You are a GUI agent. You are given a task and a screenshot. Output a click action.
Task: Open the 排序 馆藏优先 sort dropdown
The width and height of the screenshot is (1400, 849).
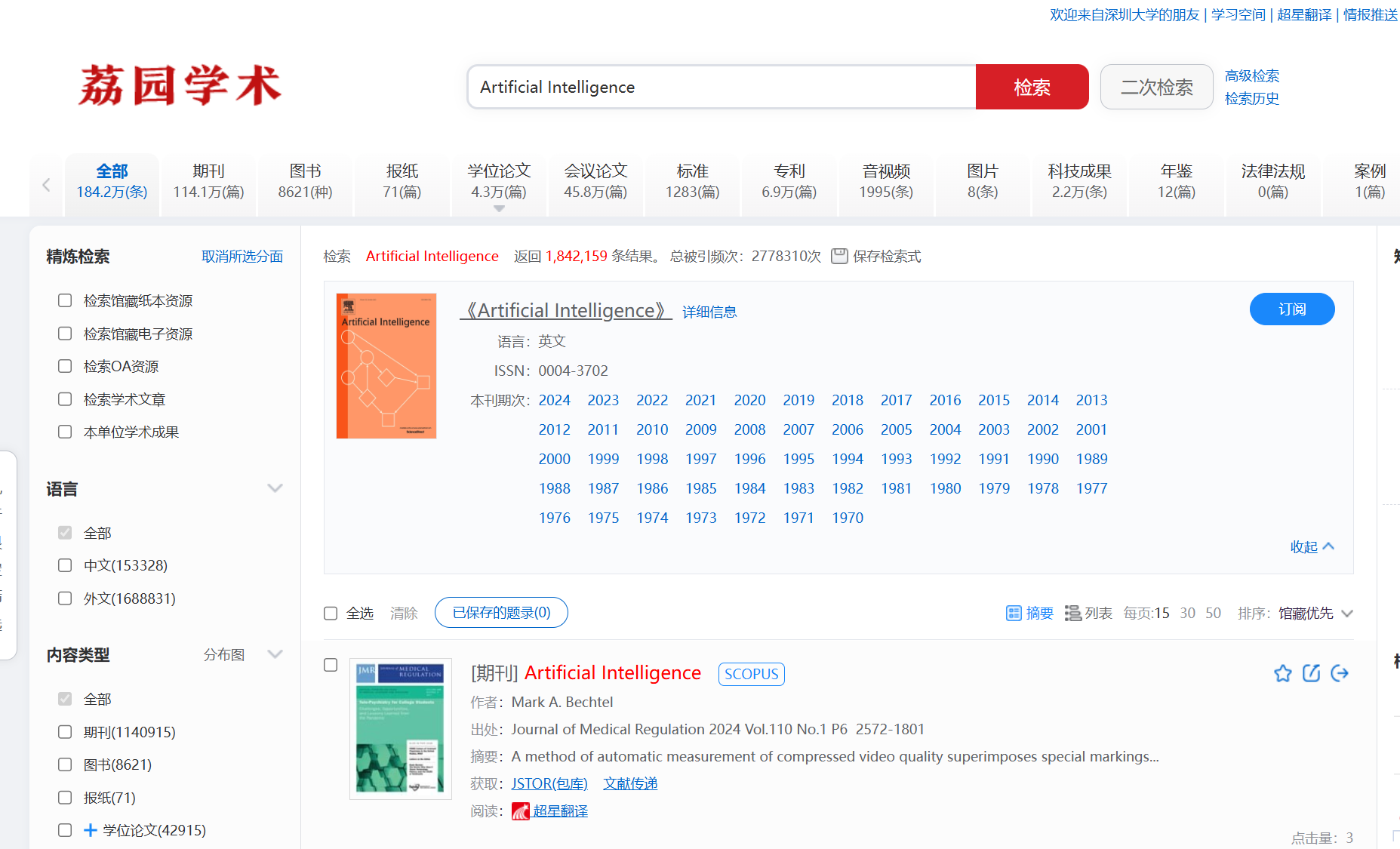(x=1315, y=613)
